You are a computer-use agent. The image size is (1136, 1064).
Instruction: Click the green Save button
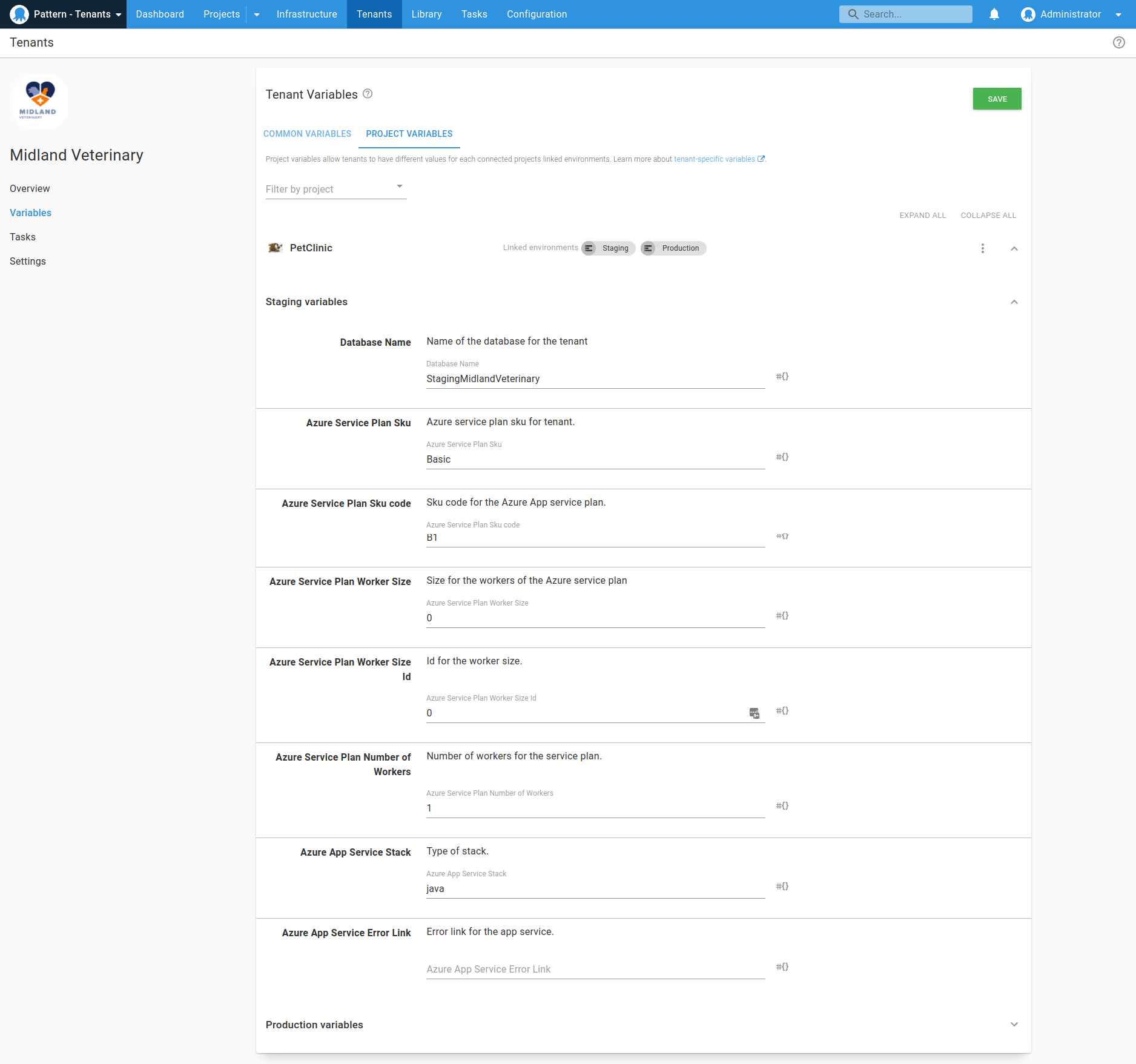997,99
